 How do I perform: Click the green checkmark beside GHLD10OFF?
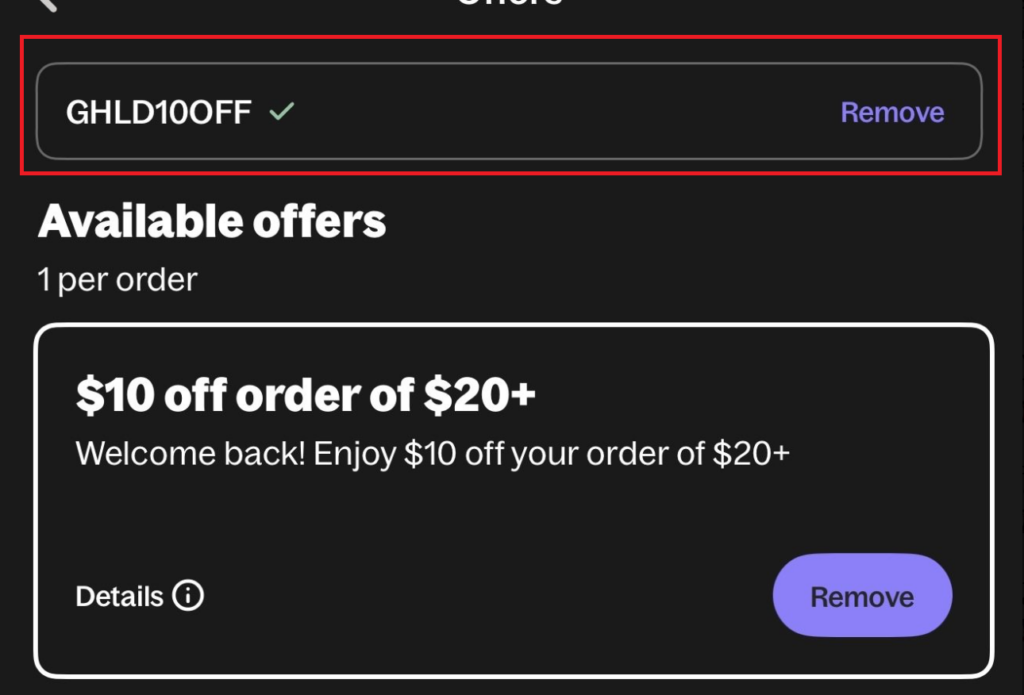point(282,112)
